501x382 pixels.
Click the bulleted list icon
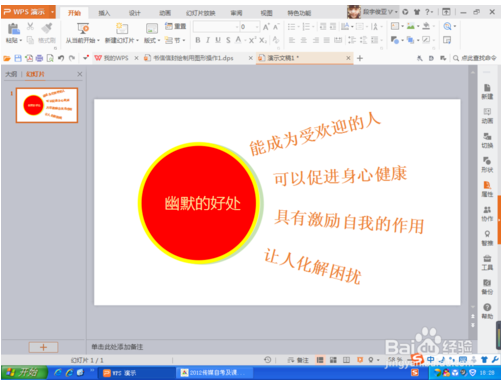pos(291,27)
